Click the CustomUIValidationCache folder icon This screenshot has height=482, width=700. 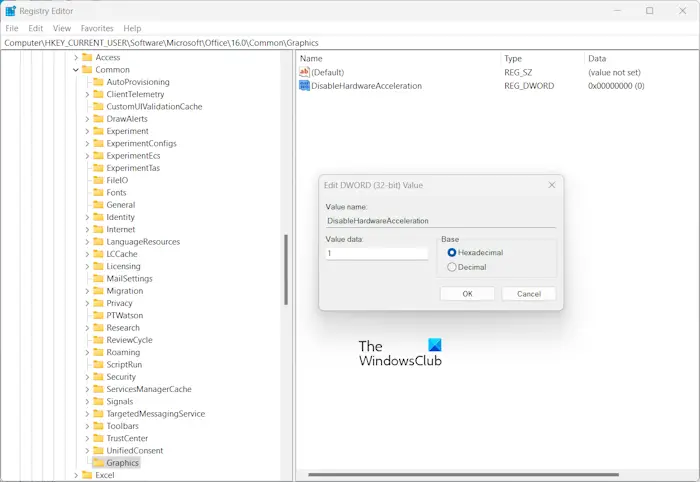(98, 107)
